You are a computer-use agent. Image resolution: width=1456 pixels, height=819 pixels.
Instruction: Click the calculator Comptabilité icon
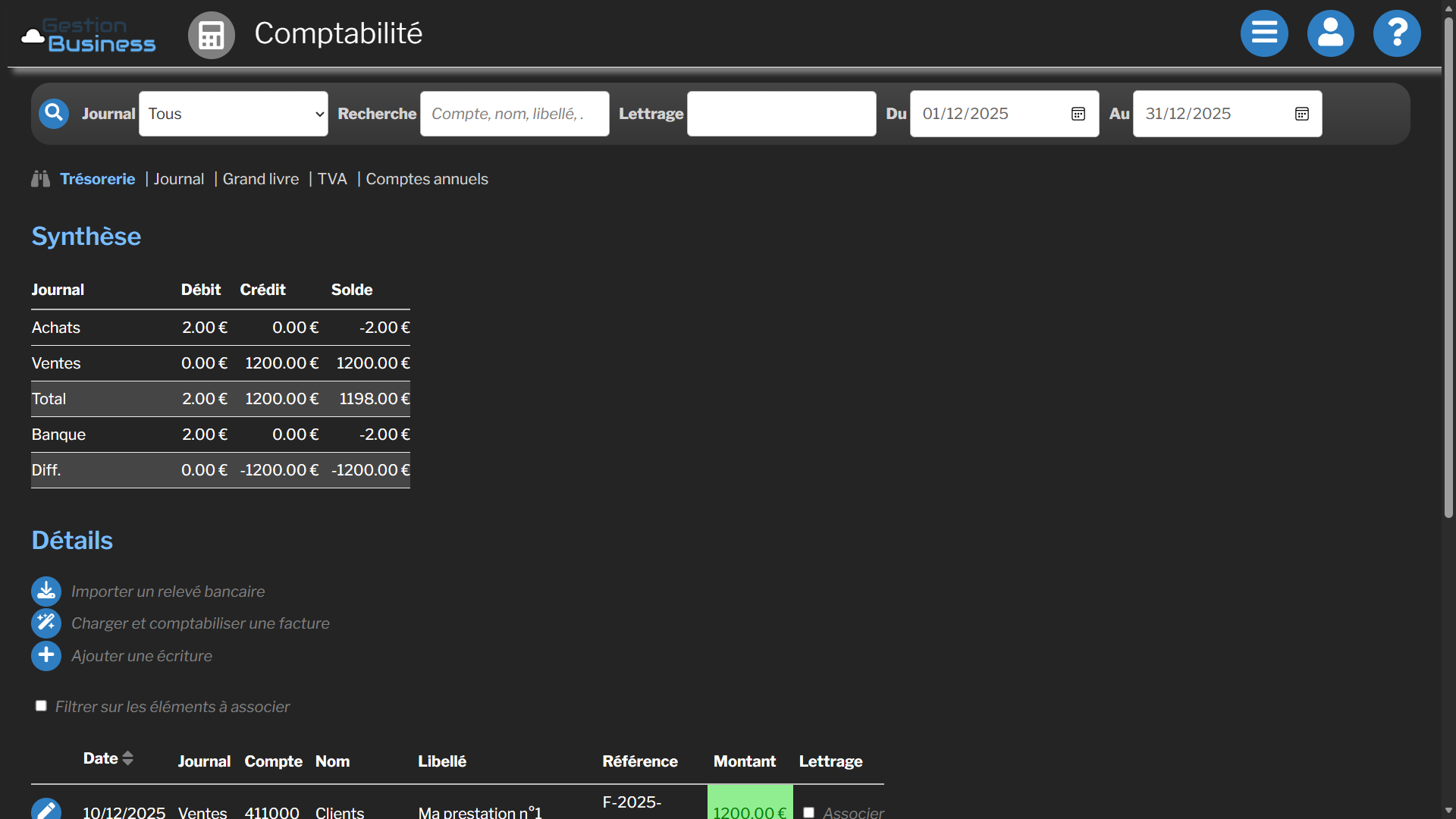click(211, 35)
